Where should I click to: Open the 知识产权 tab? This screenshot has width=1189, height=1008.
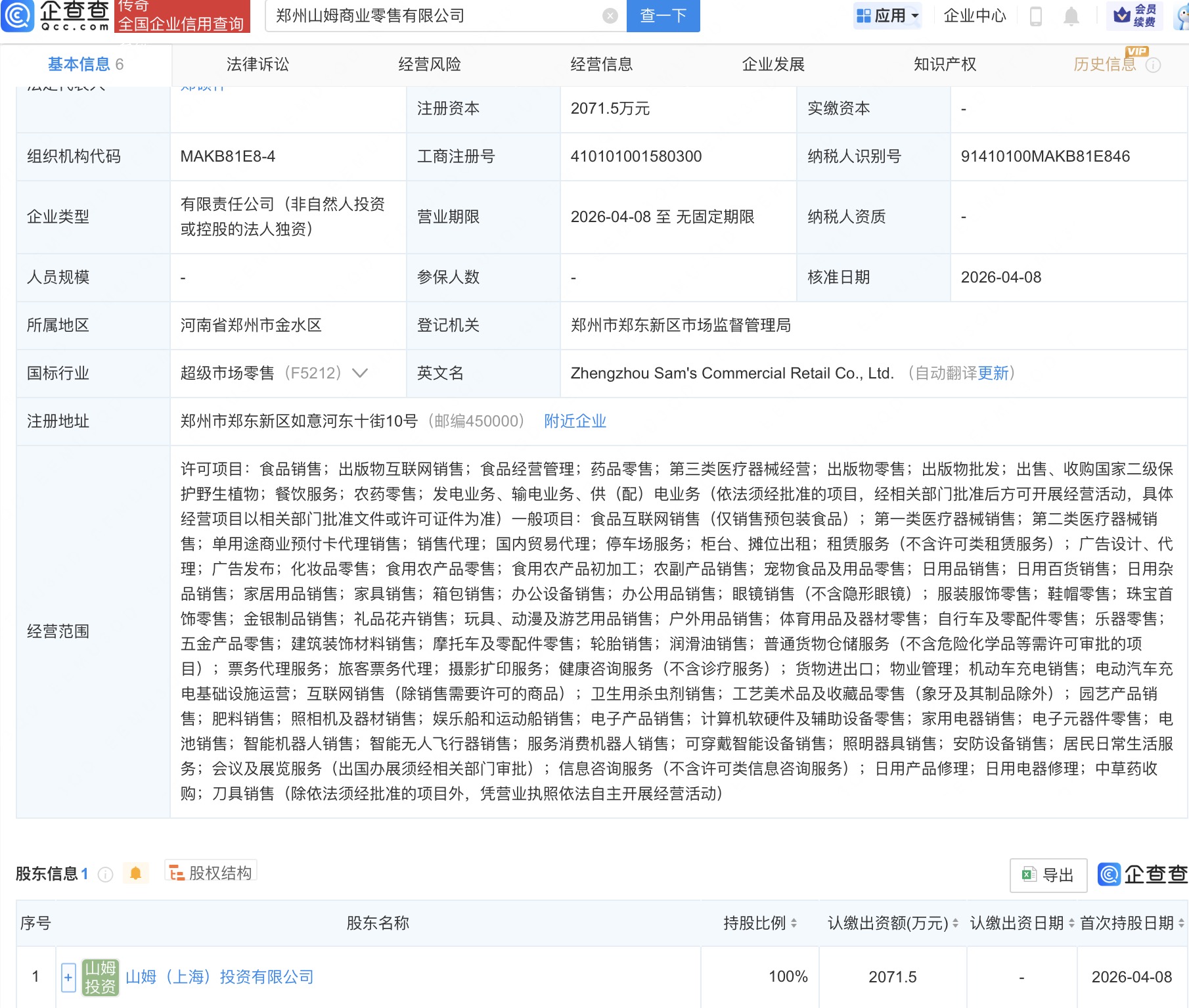click(x=945, y=64)
